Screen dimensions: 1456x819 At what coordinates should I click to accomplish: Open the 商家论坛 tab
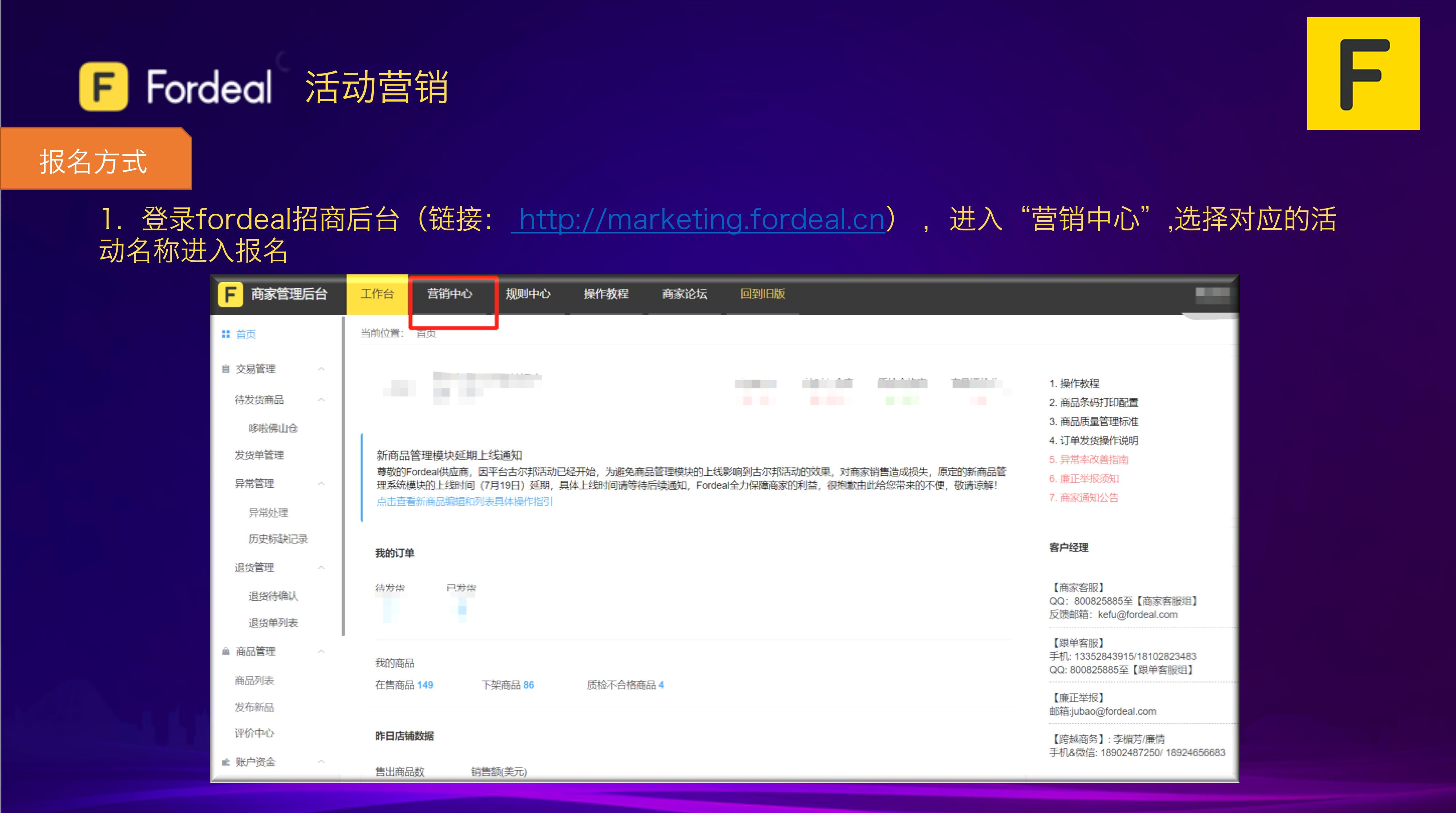(684, 294)
